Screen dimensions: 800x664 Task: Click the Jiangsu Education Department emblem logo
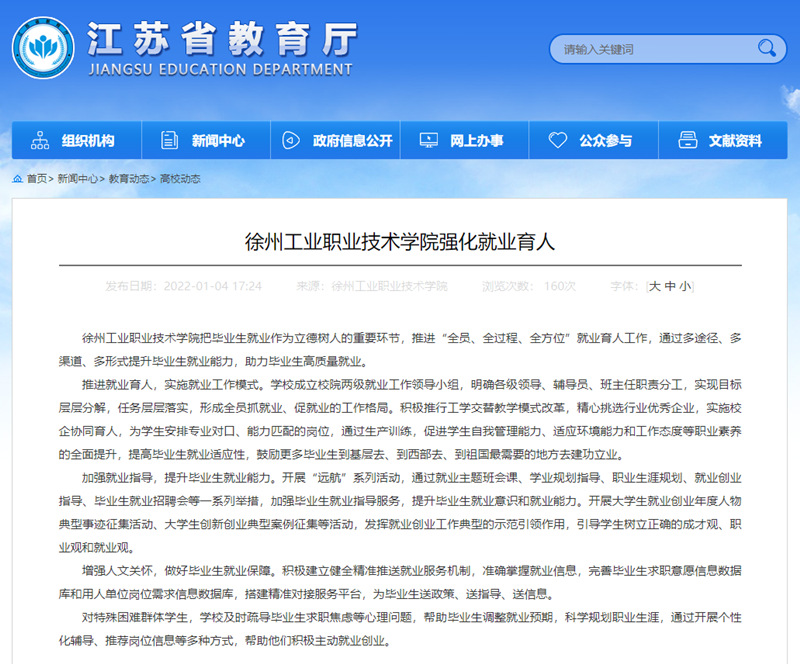[42, 48]
